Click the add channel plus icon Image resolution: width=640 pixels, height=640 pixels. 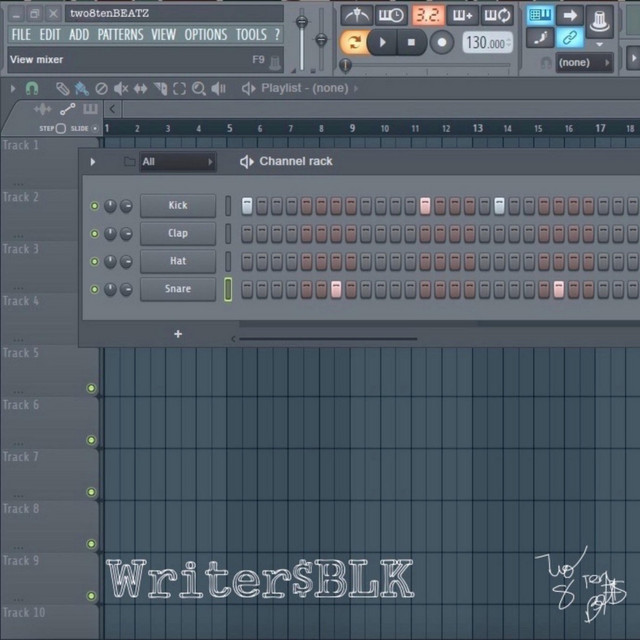[178, 334]
